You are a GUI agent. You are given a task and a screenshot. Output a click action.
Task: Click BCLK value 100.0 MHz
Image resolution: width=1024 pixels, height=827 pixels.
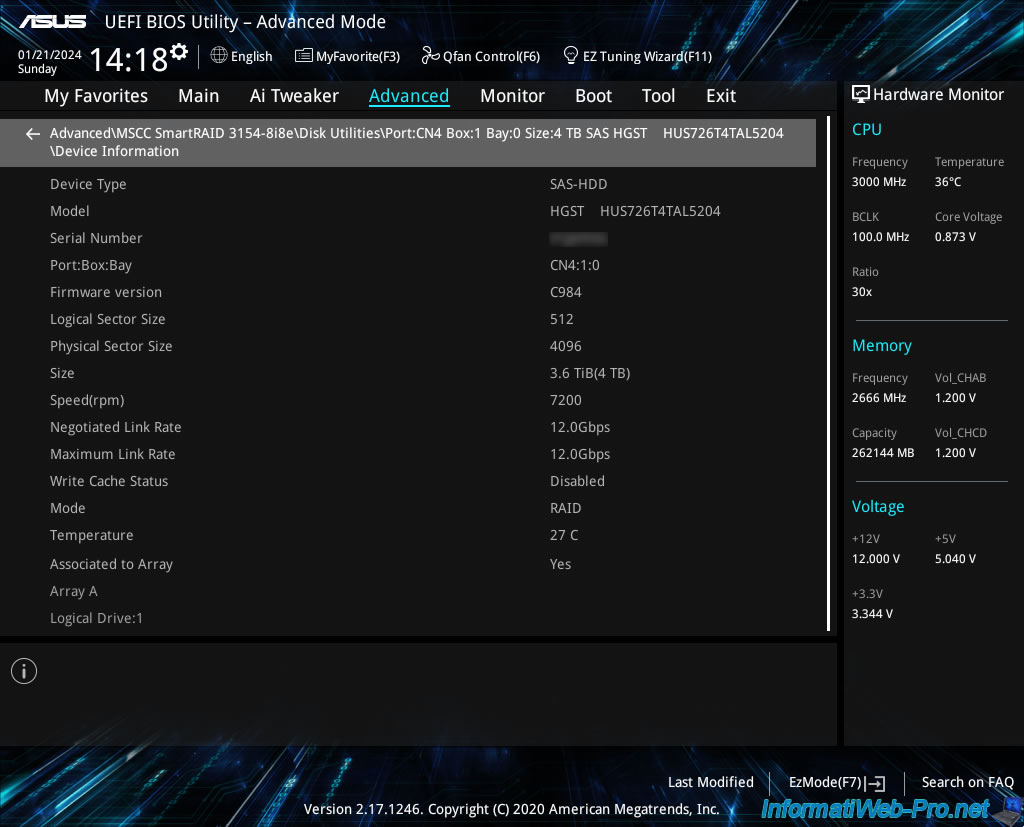tap(880, 236)
